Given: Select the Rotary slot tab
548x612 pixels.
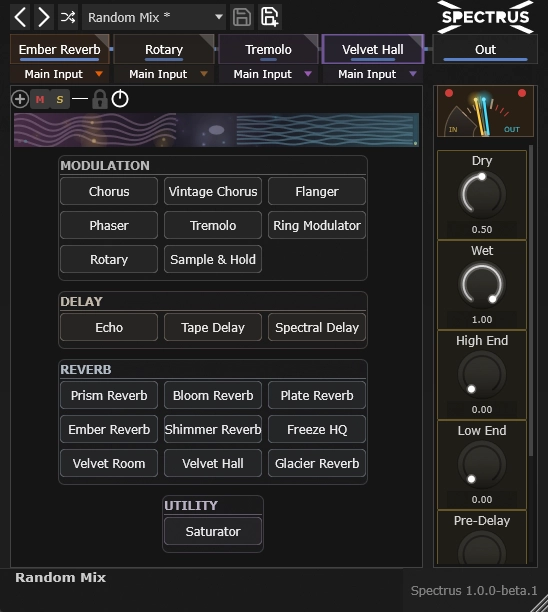Looking at the screenshot, I should [x=164, y=49].
